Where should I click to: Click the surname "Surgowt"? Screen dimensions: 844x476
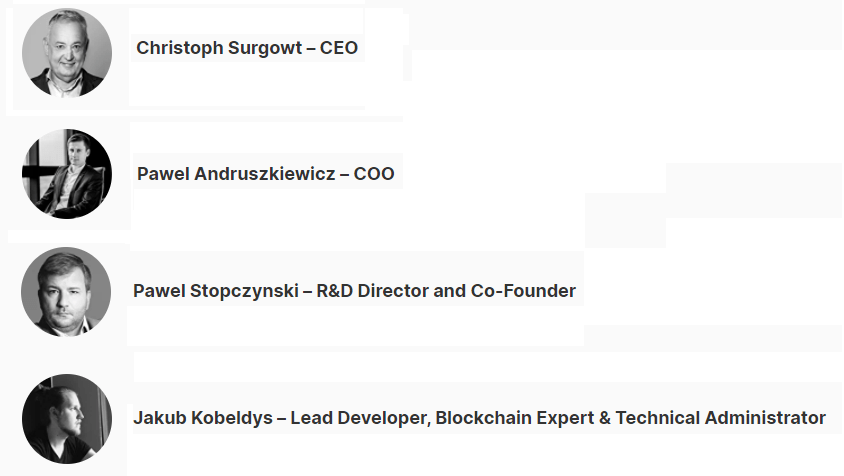point(265,48)
